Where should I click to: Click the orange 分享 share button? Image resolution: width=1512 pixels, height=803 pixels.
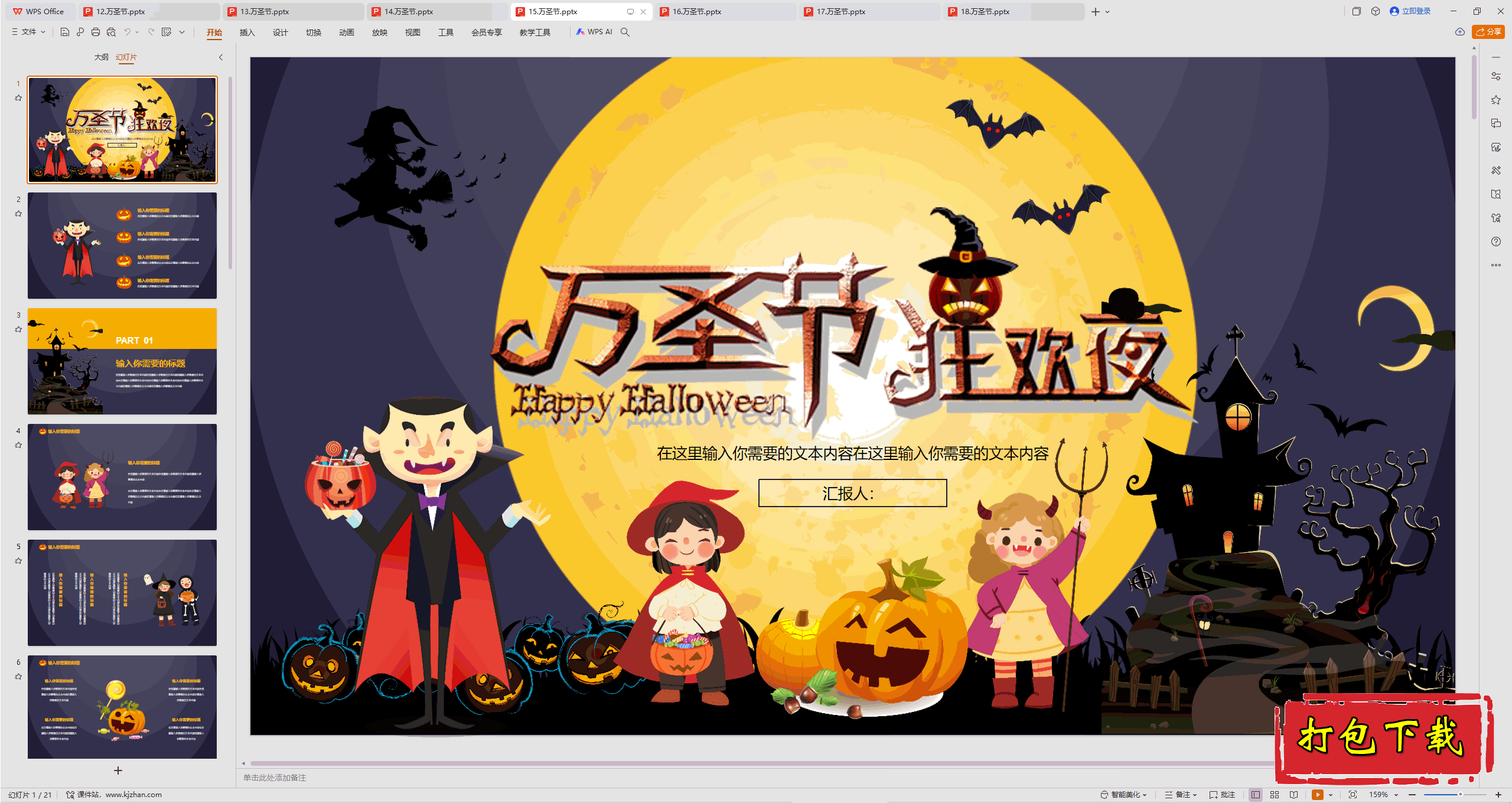click(x=1488, y=32)
